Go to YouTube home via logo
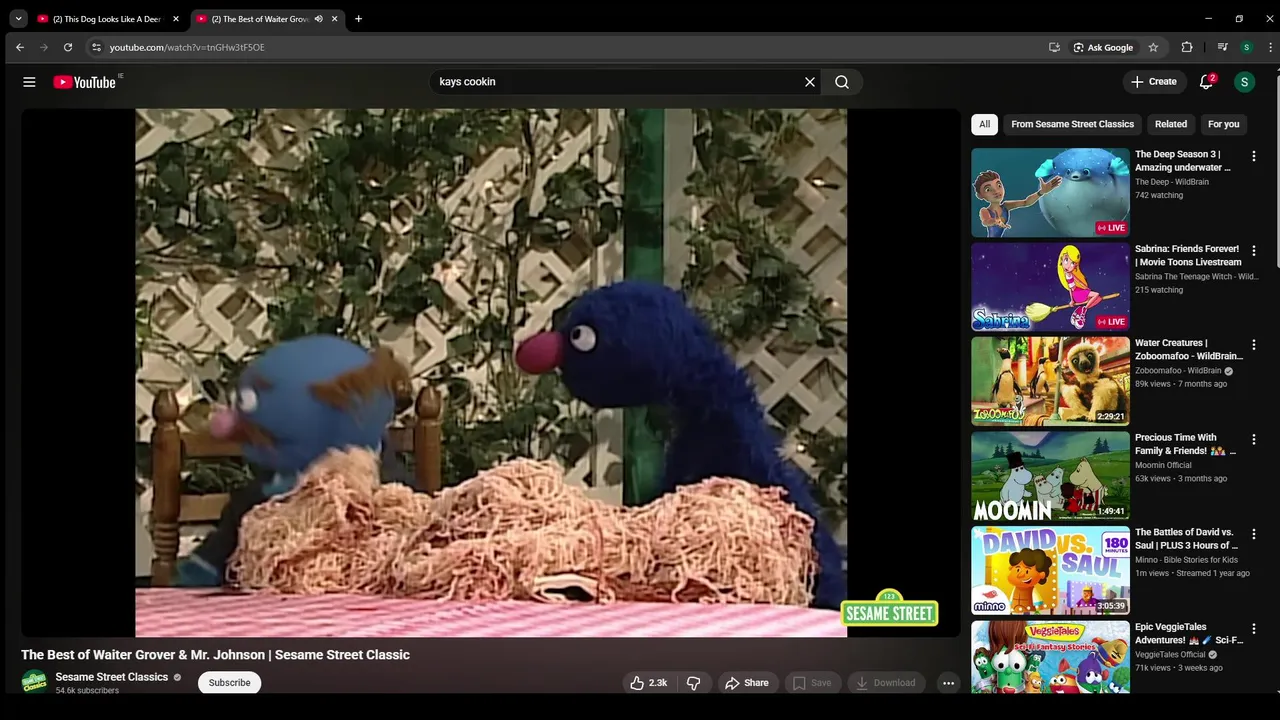Image resolution: width=1280 pixels, height=720 pixels. (85, 82)
